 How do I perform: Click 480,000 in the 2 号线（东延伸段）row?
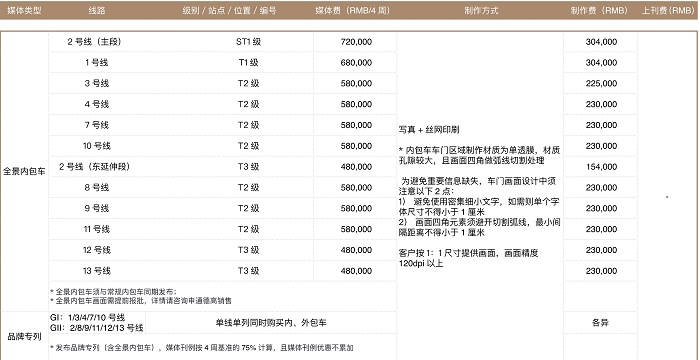(356, 167)
